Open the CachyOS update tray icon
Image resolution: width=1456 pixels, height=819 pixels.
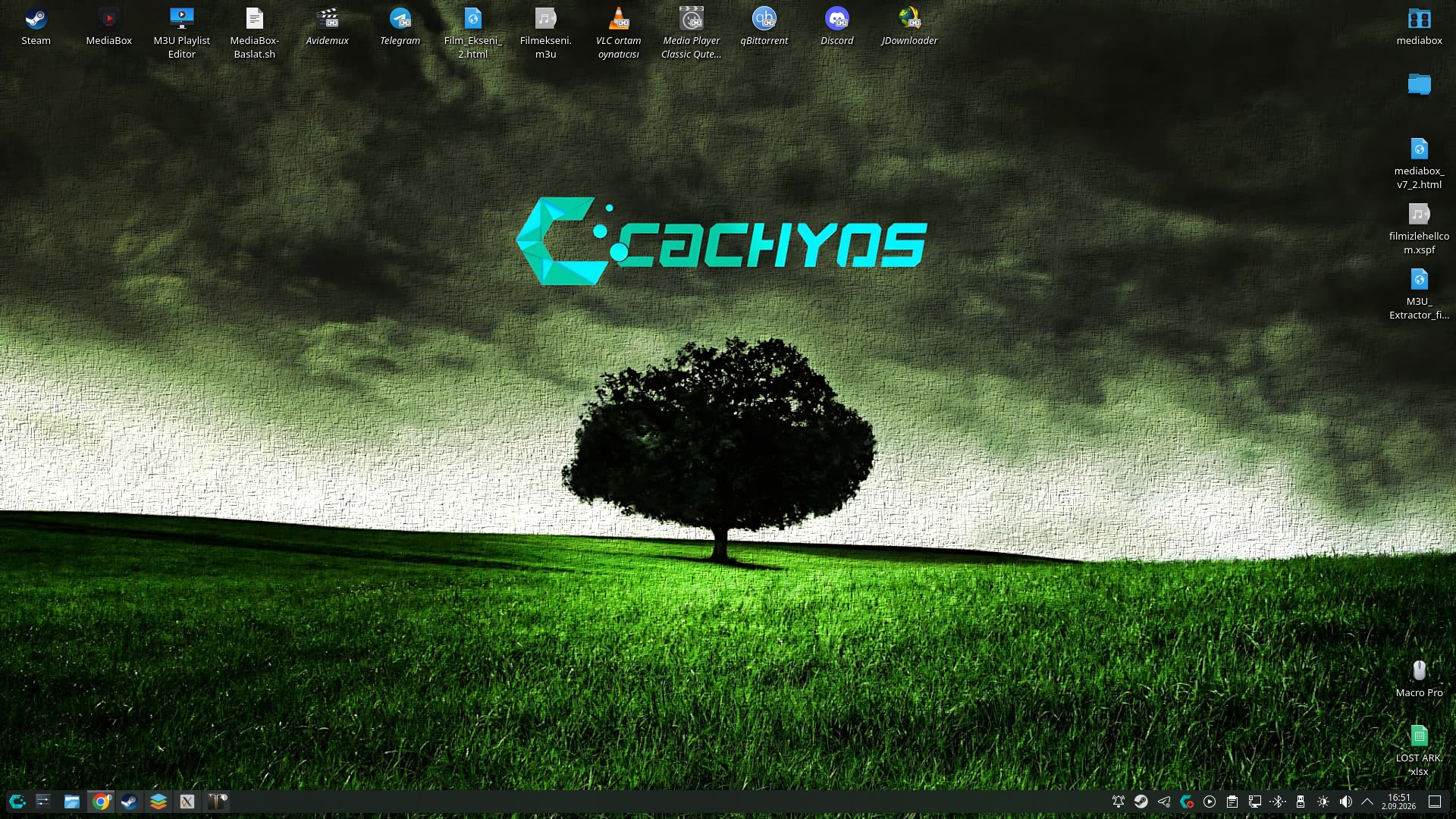pos(1187,802)
